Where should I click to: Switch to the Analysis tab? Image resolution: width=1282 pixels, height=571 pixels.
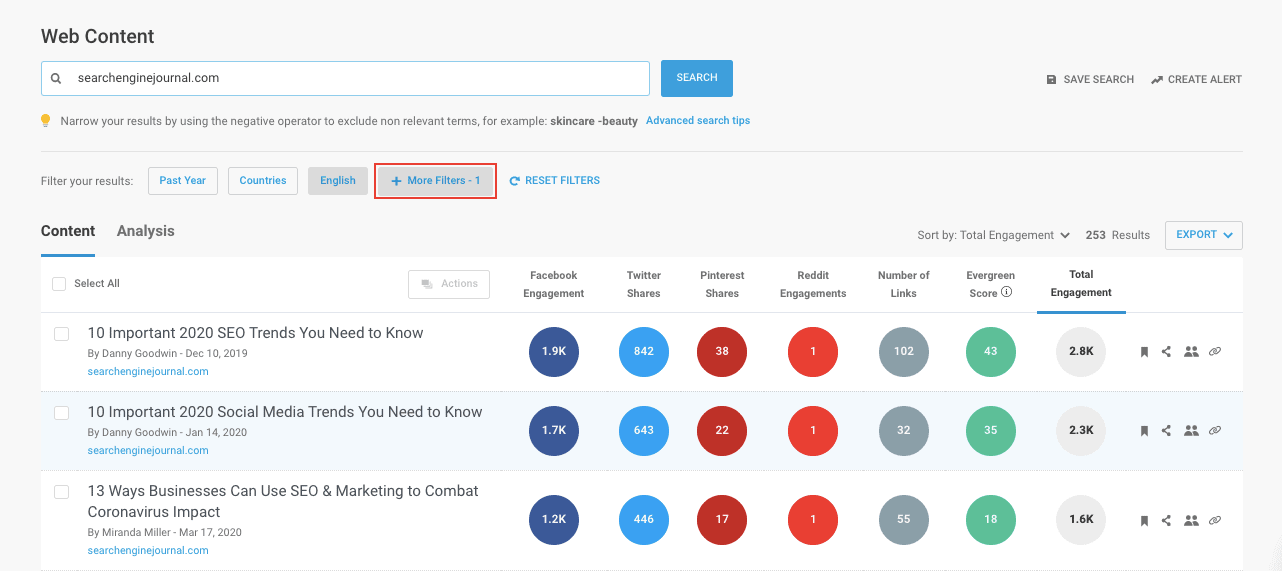point(145,231)
